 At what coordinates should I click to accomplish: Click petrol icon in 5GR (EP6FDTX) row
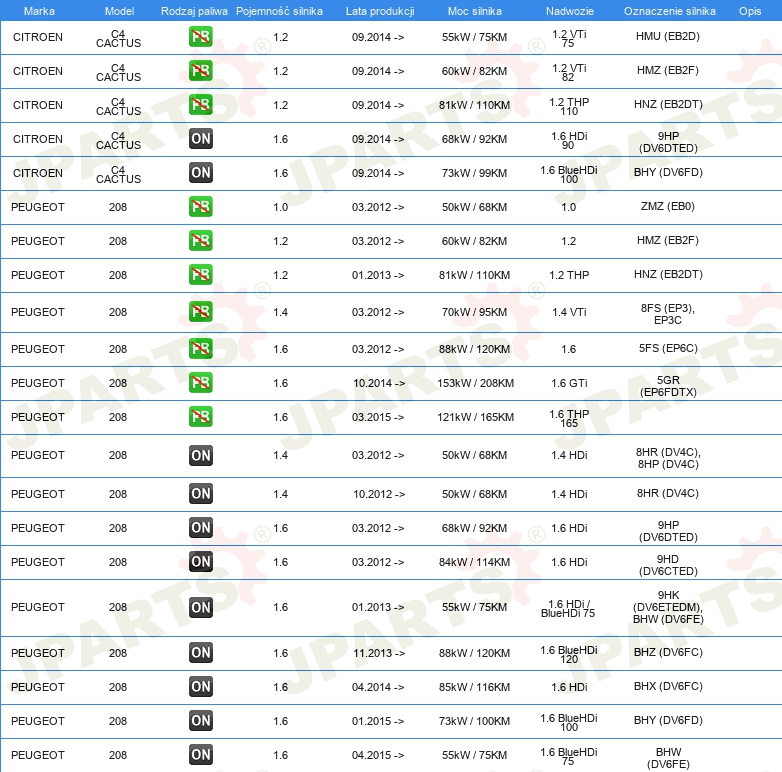[x=200, y=383]
